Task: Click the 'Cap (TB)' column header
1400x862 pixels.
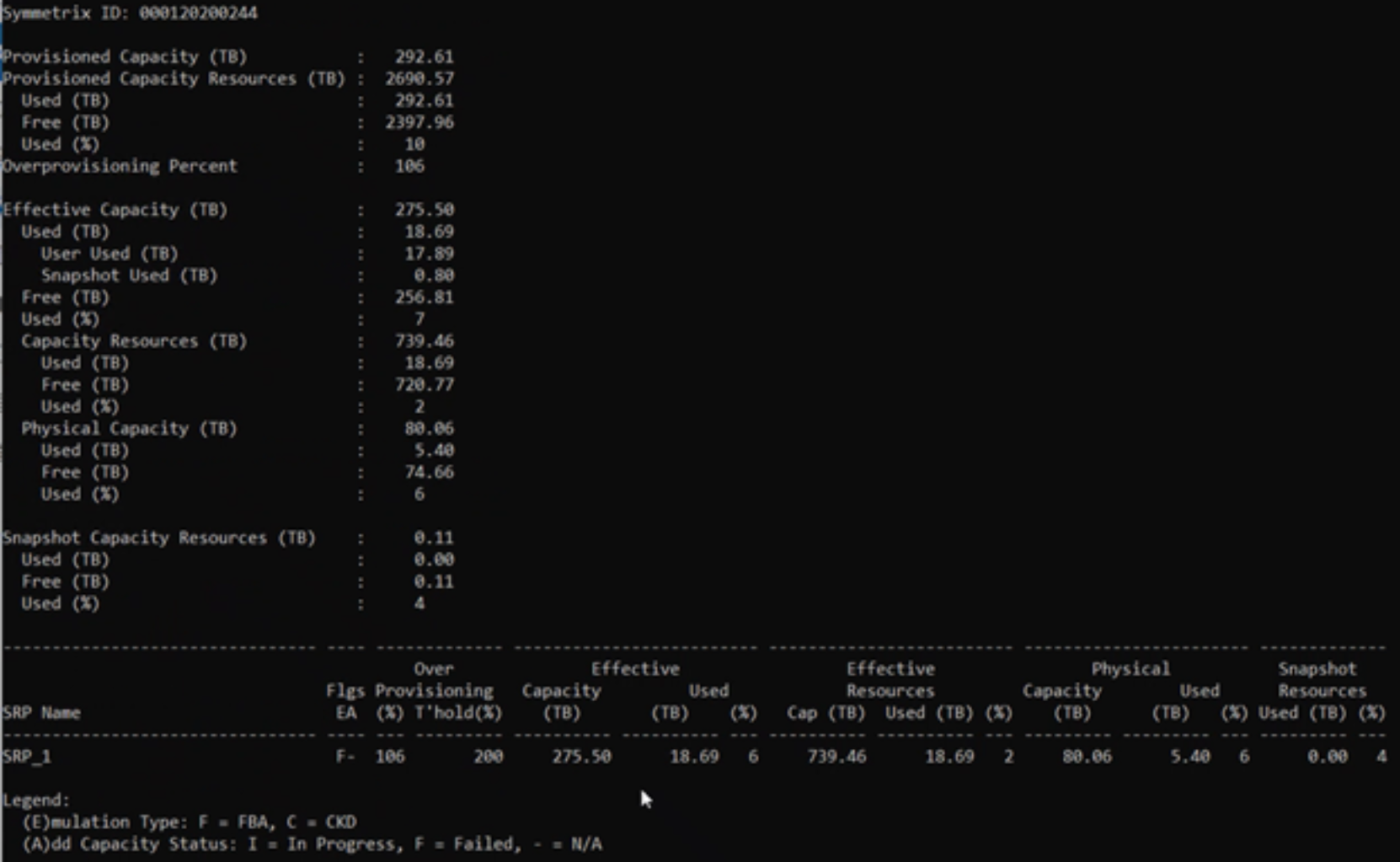Action: [x=826, y=713]
